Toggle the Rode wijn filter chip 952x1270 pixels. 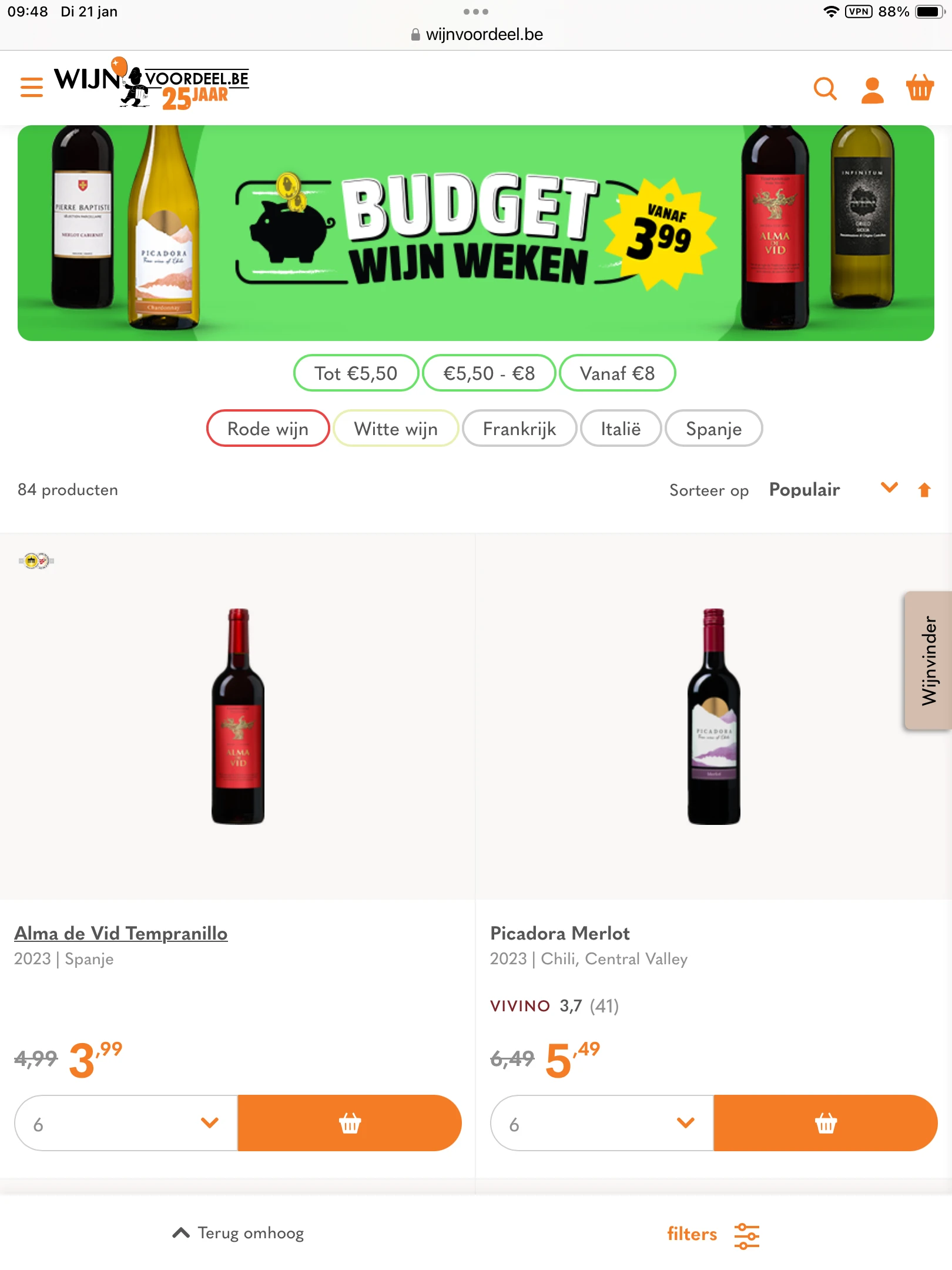pyautogui.click(x=268, y=429)
